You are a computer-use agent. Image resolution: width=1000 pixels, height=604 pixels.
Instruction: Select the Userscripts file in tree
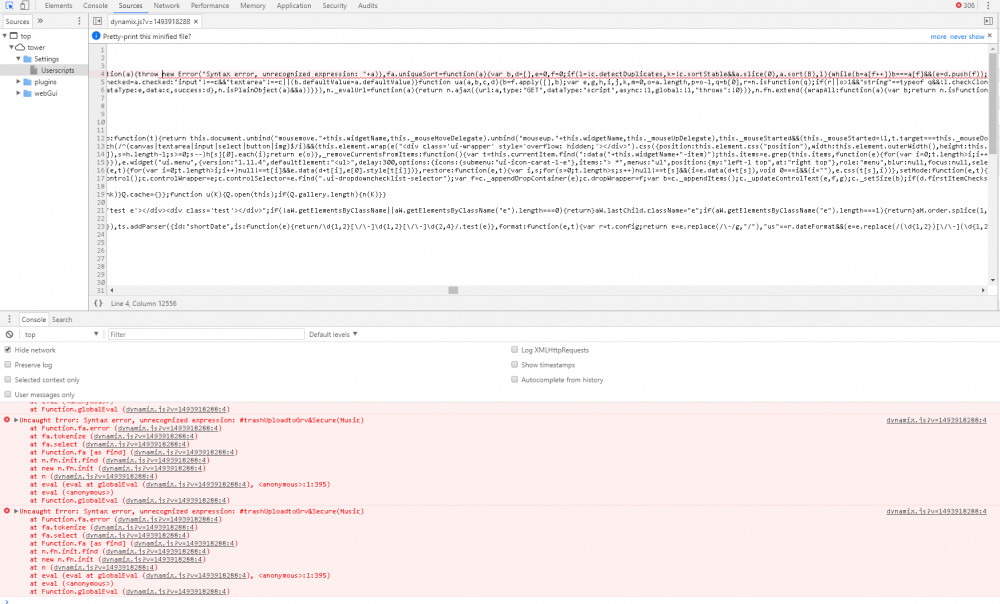tap(57, 70)
